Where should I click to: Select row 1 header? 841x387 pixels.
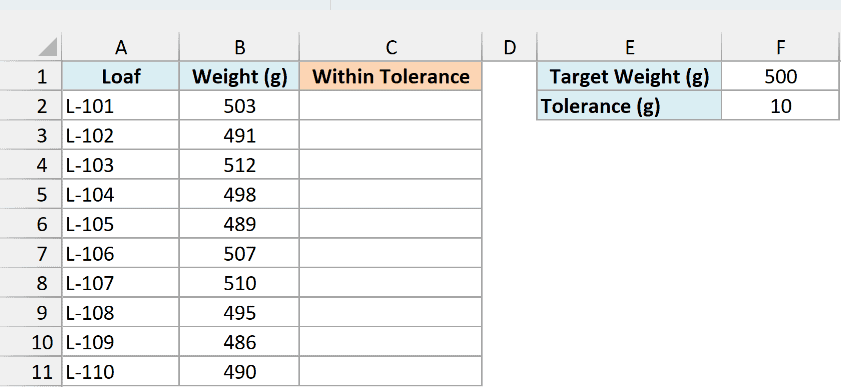31,76
